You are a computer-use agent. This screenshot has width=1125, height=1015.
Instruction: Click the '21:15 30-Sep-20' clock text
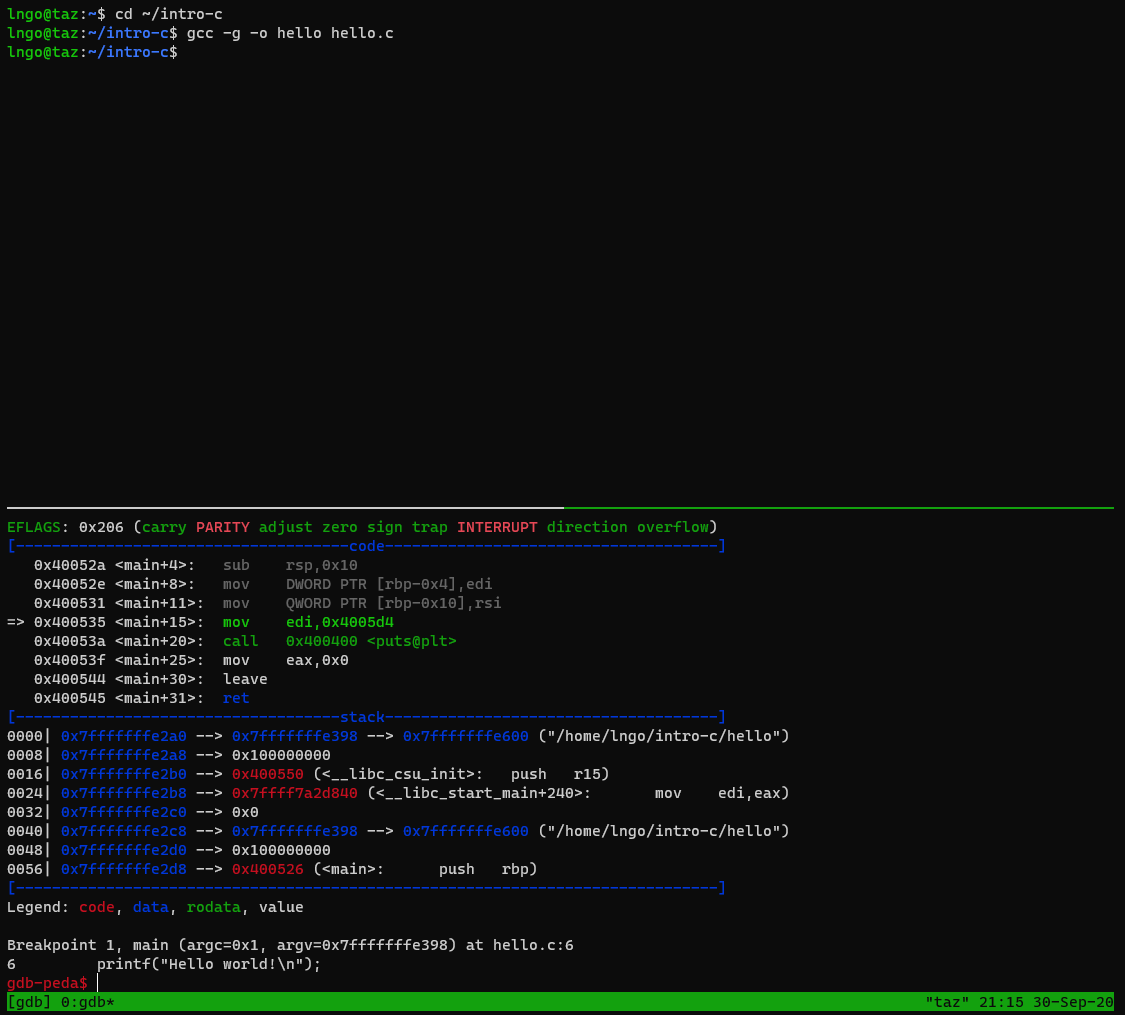point(1046,1002)
